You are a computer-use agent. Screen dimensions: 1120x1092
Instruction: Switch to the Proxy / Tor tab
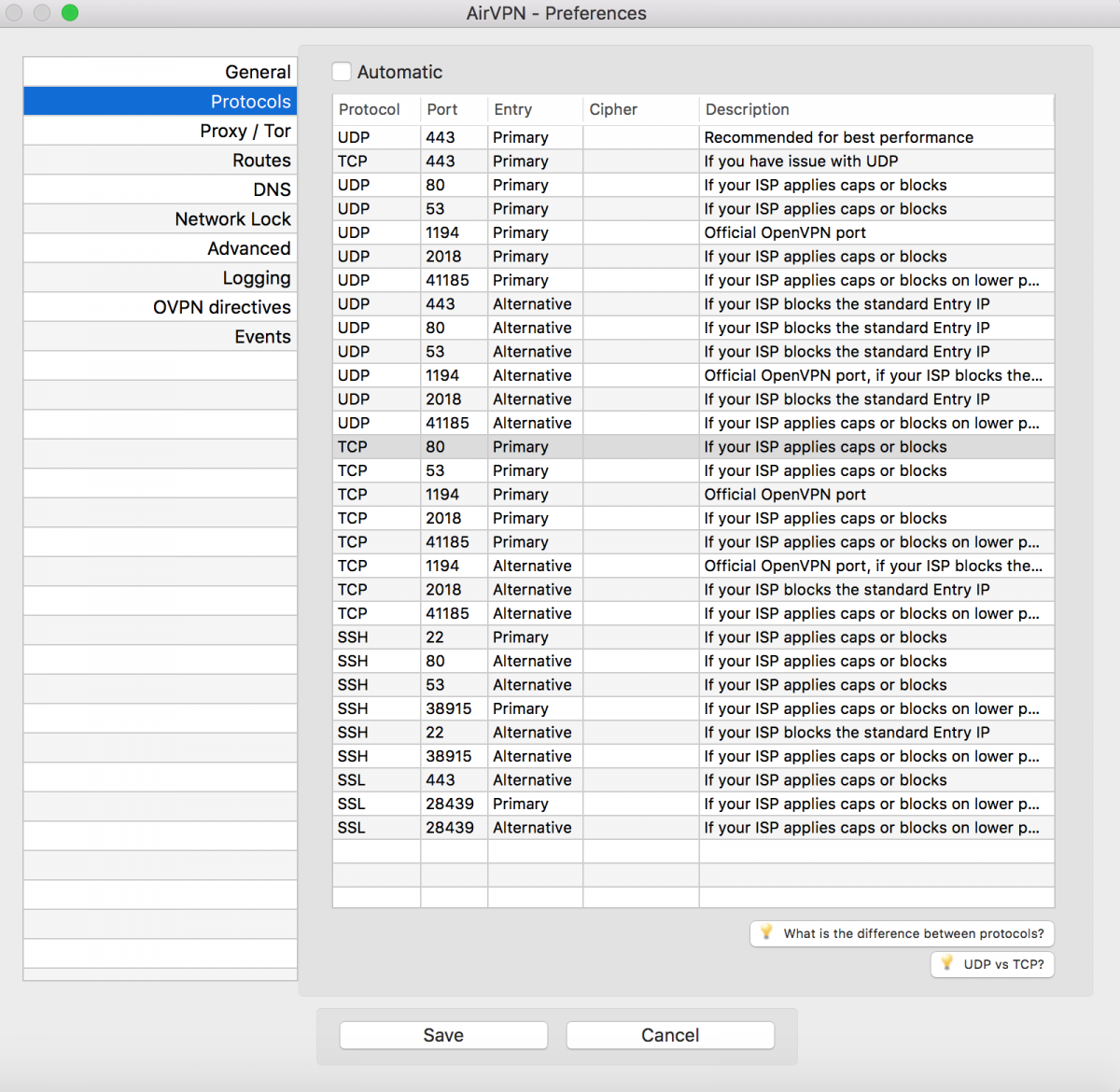[160, 131]
